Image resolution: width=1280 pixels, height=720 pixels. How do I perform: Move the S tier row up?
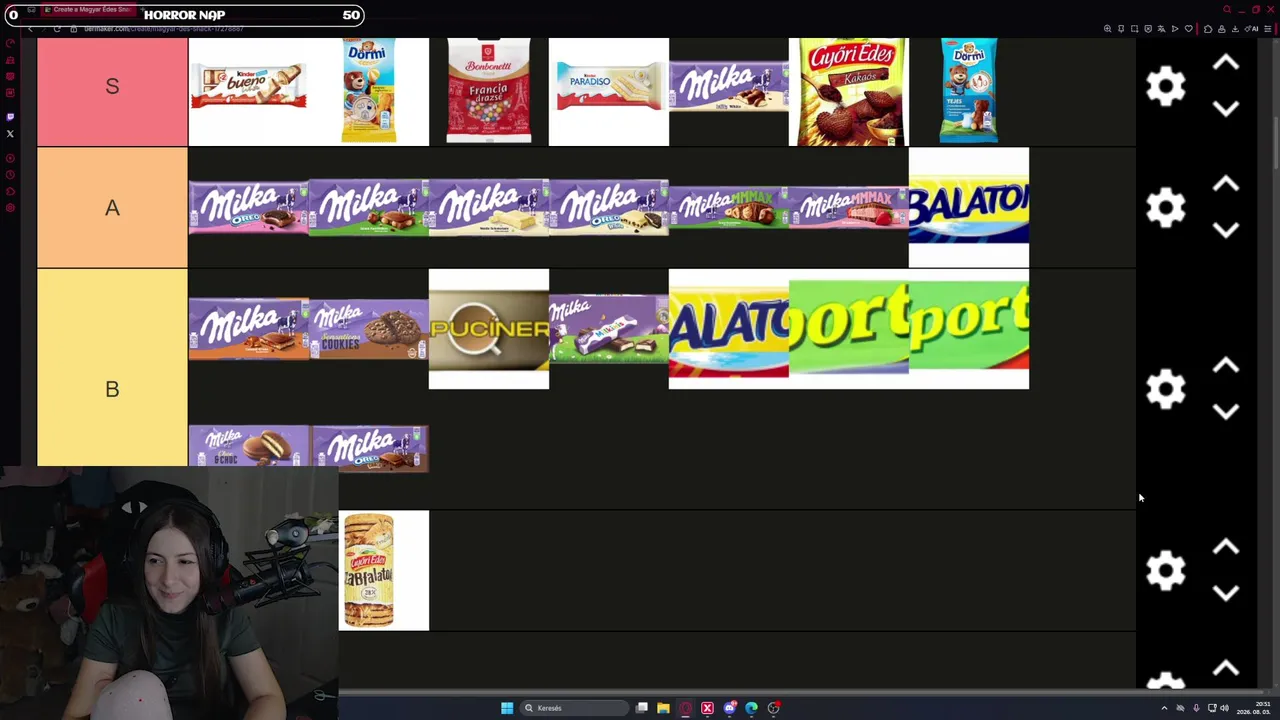tap(1226, 63)
